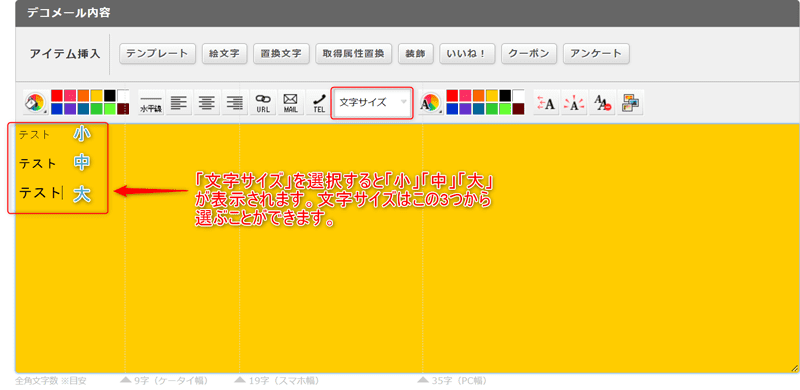Viewport: 800px width, 390px height.
Task: Click the small-sized テスト line in editor
Action: click(34, 135)
